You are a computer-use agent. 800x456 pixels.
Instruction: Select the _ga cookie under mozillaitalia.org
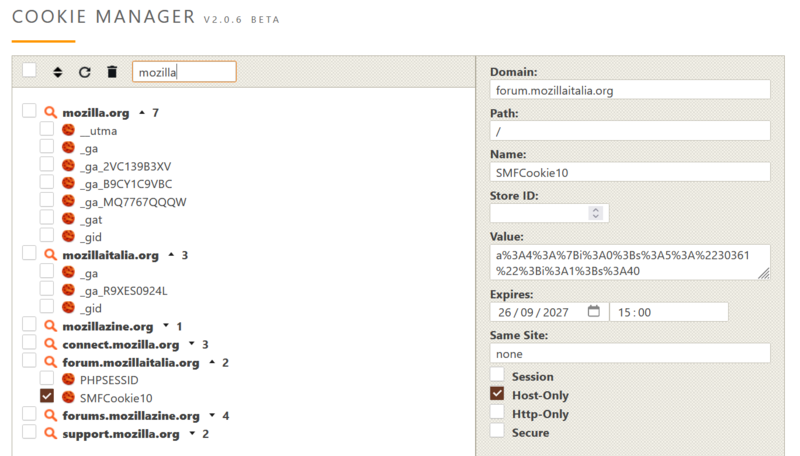(x=89, y=273)
